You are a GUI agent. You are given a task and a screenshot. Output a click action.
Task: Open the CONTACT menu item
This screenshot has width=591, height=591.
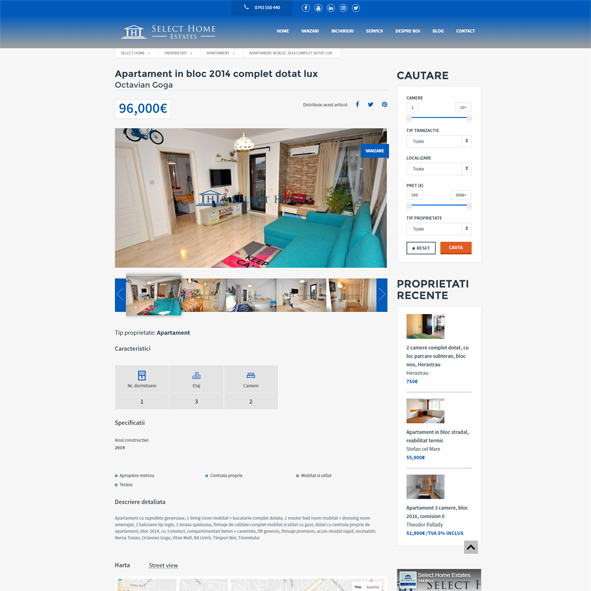pos(465,31)
